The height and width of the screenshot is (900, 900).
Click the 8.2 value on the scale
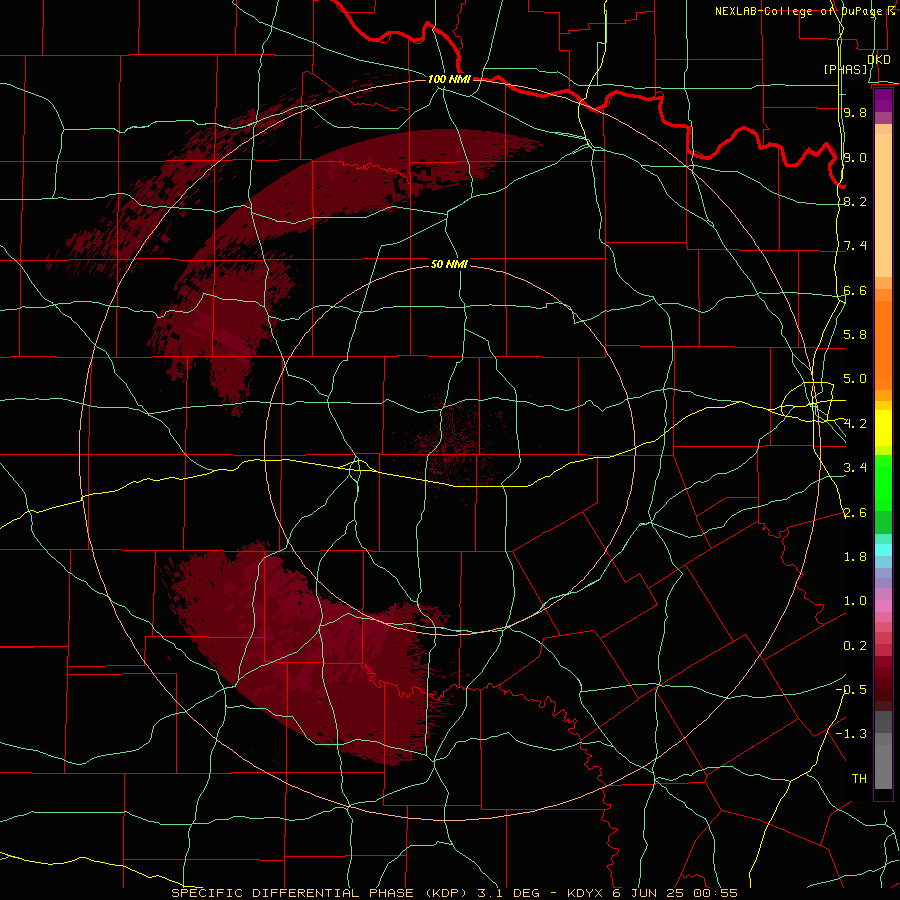tap(855, 201)
